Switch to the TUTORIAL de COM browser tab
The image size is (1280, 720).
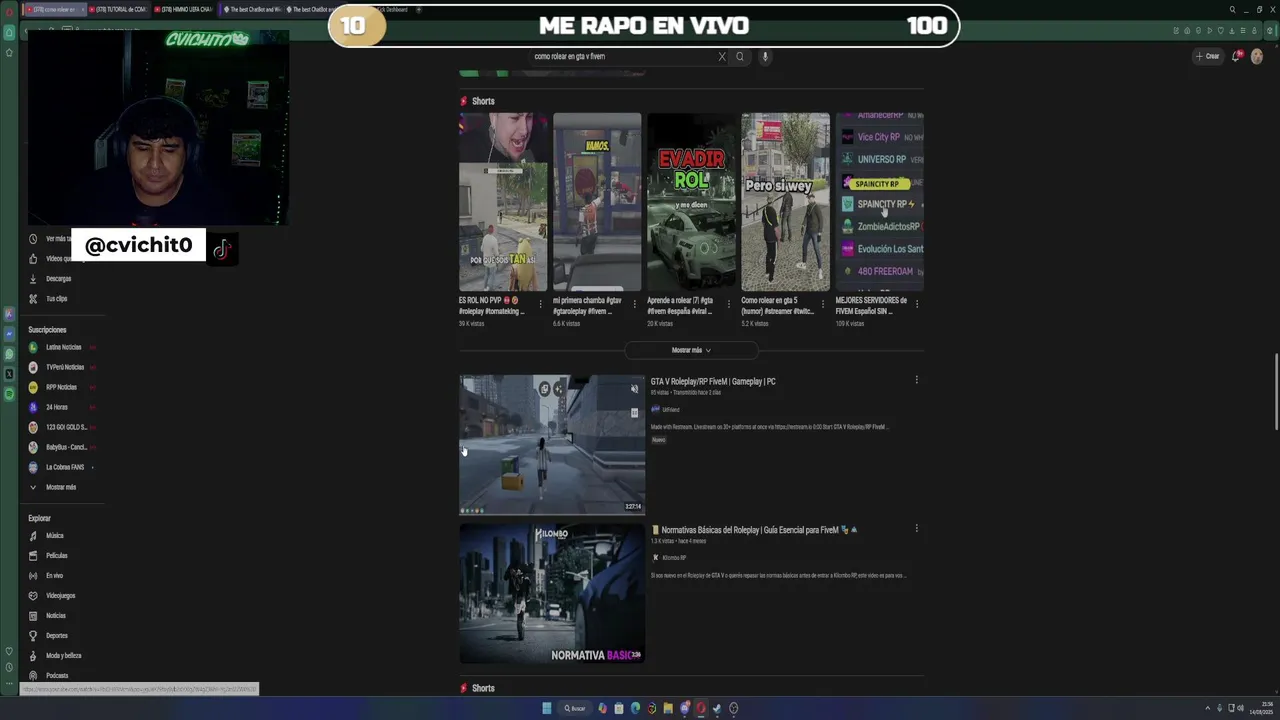[118, 9]
